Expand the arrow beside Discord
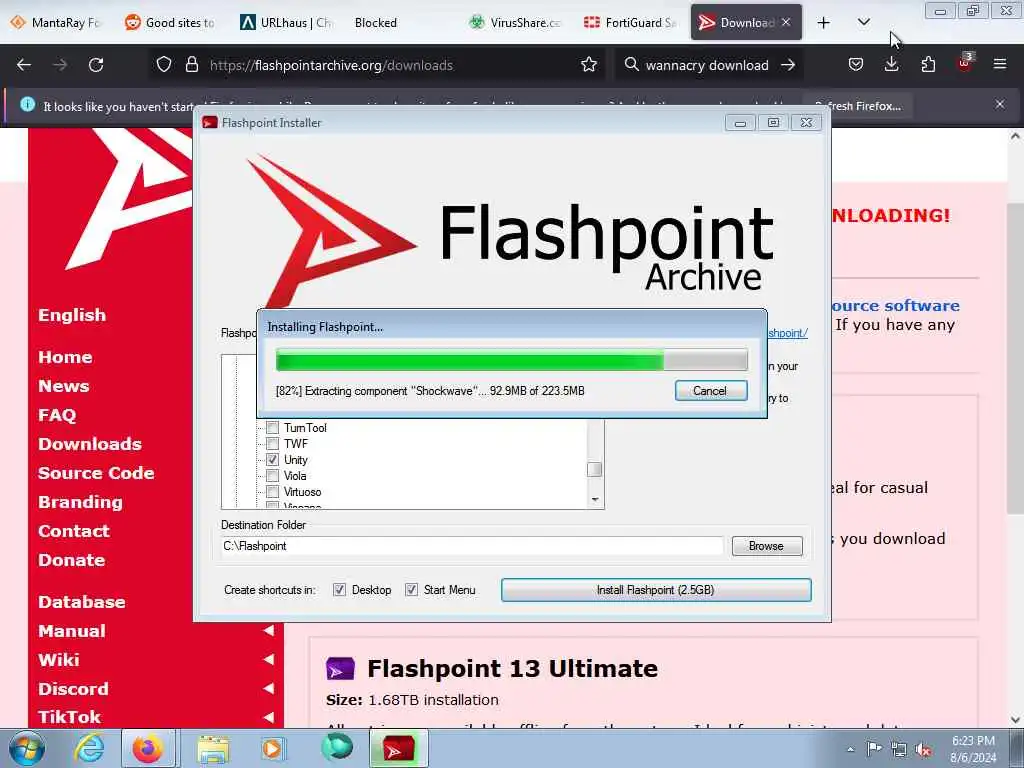1024x768 pixels. [x=268, y=688]
